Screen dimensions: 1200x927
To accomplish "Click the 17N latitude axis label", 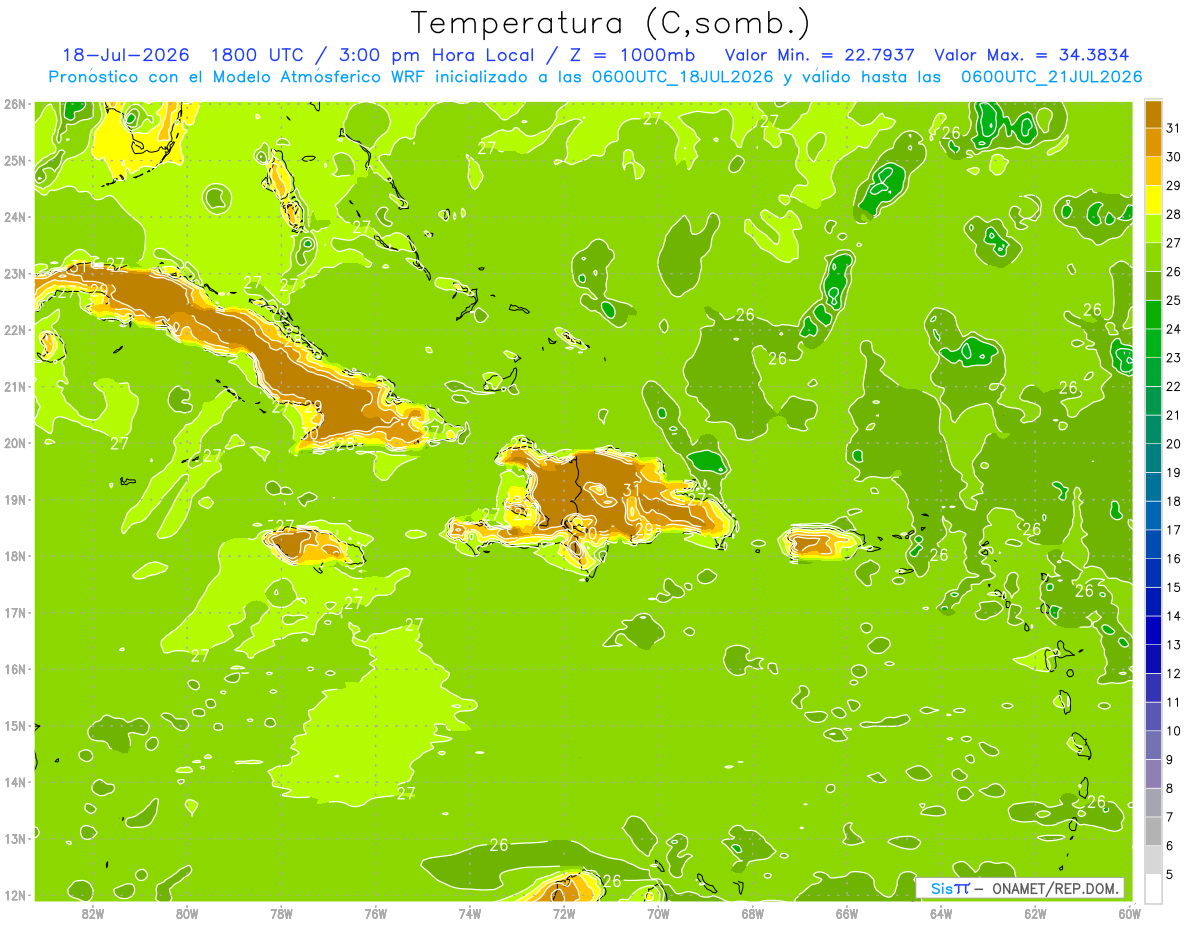I will pyautogui.click(x=14, y=613).
